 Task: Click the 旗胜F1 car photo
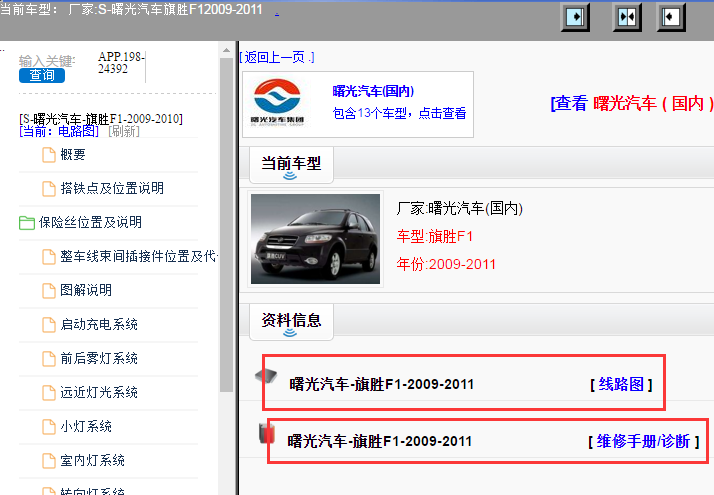pos(316,239)
